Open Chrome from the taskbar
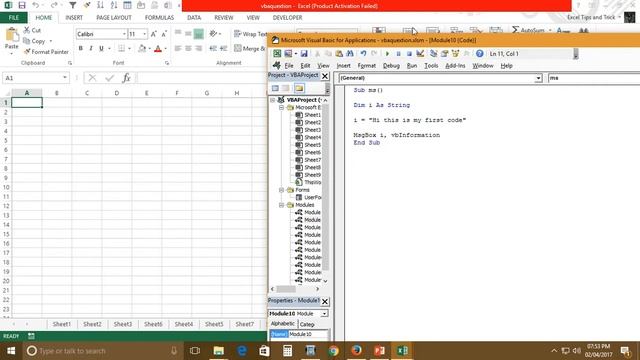The image size is (640, 360). [x=333, y=351]
